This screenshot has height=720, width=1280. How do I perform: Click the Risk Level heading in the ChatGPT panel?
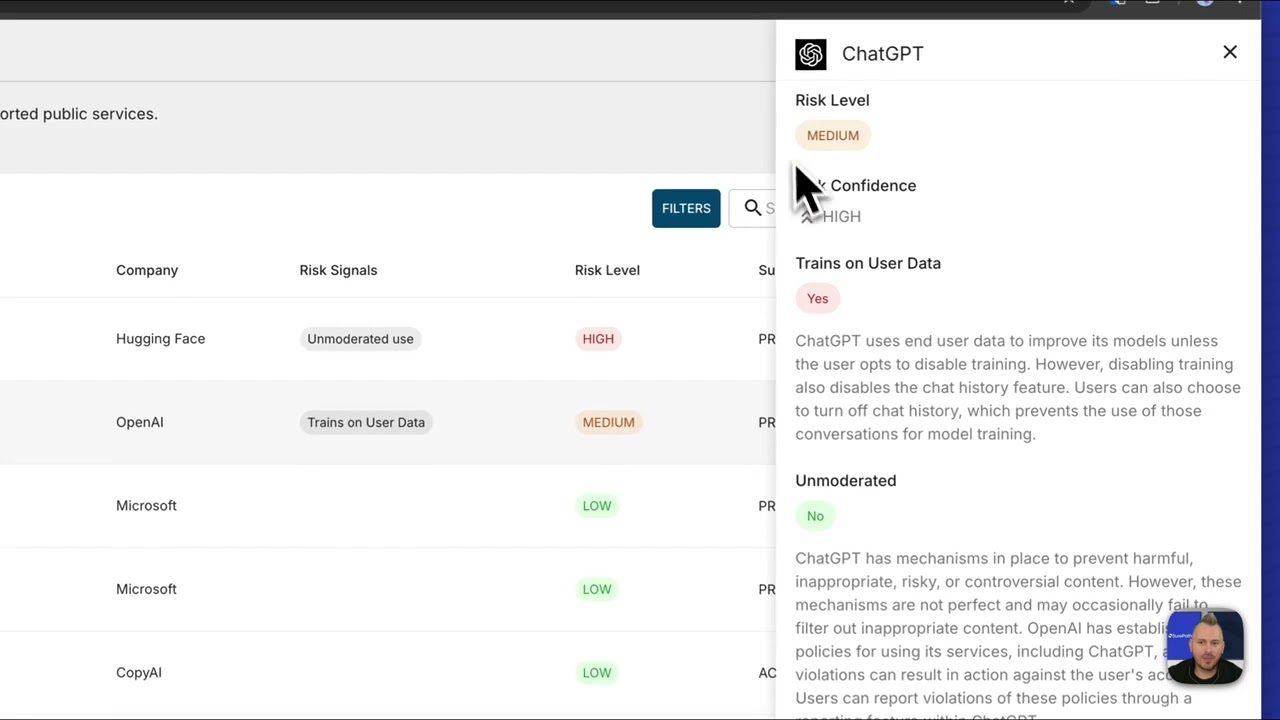click(832, 100)
